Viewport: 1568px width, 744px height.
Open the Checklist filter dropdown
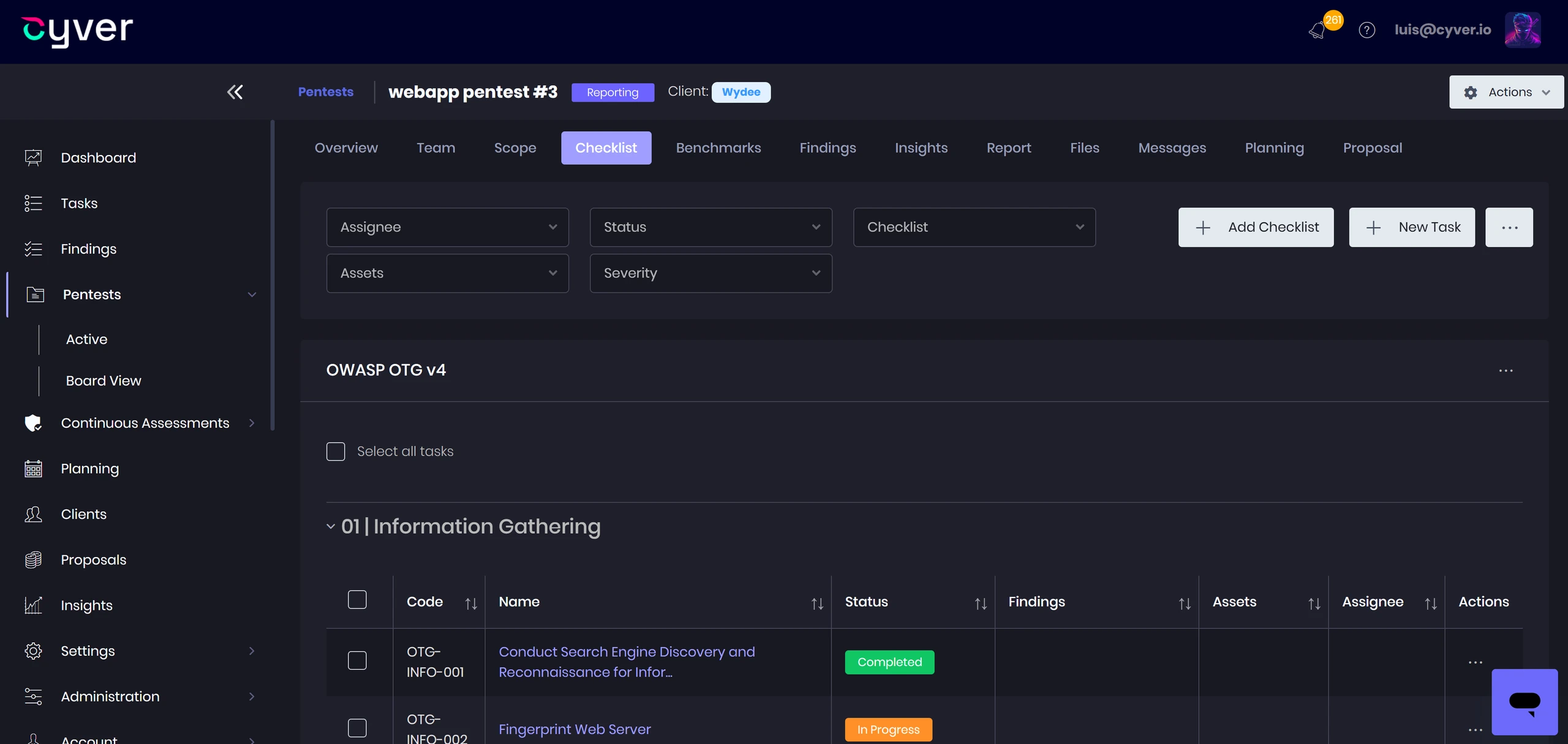tap(974, 227)
